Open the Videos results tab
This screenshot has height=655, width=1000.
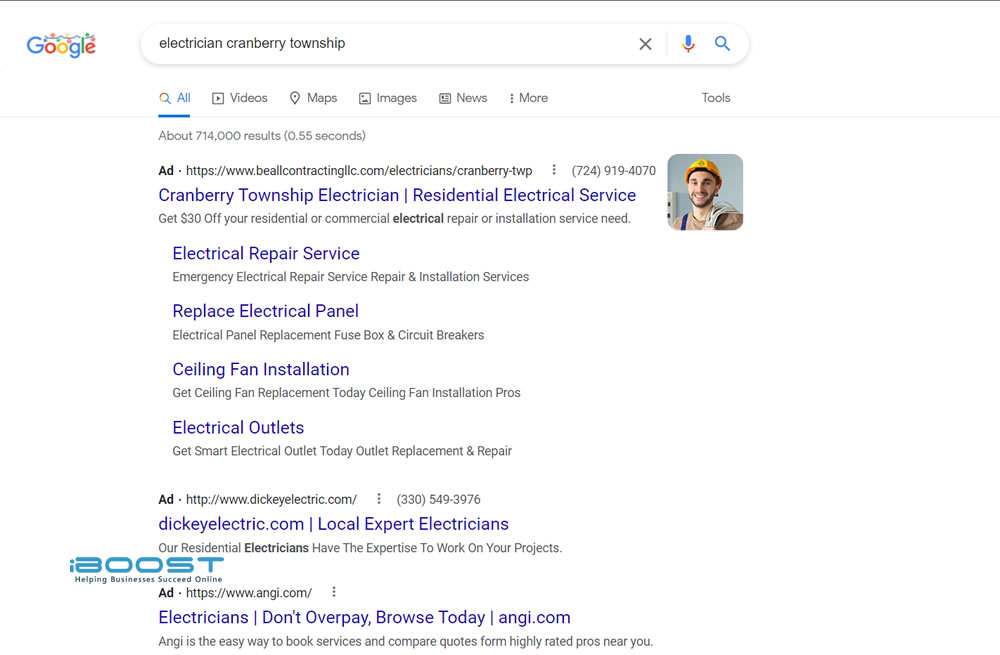(x=240, y=98)
